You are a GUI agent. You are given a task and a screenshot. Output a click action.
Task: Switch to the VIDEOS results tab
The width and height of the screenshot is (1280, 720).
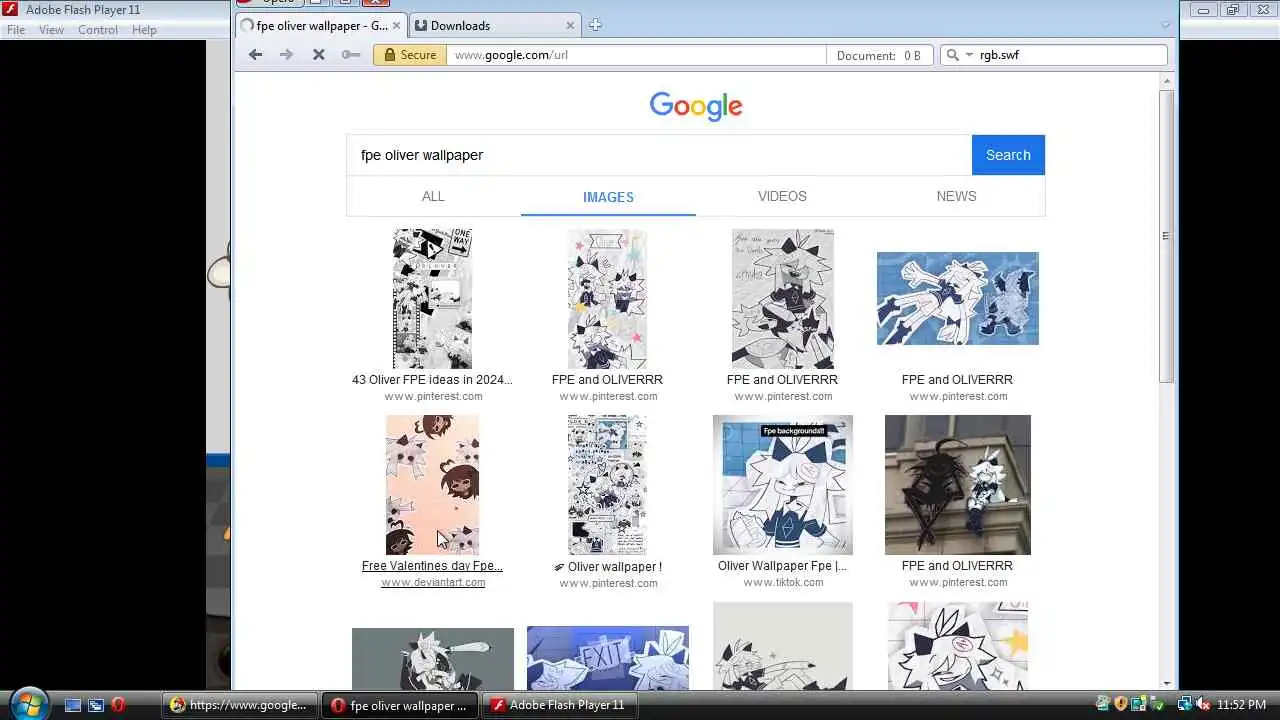click(x=782, y=196)
